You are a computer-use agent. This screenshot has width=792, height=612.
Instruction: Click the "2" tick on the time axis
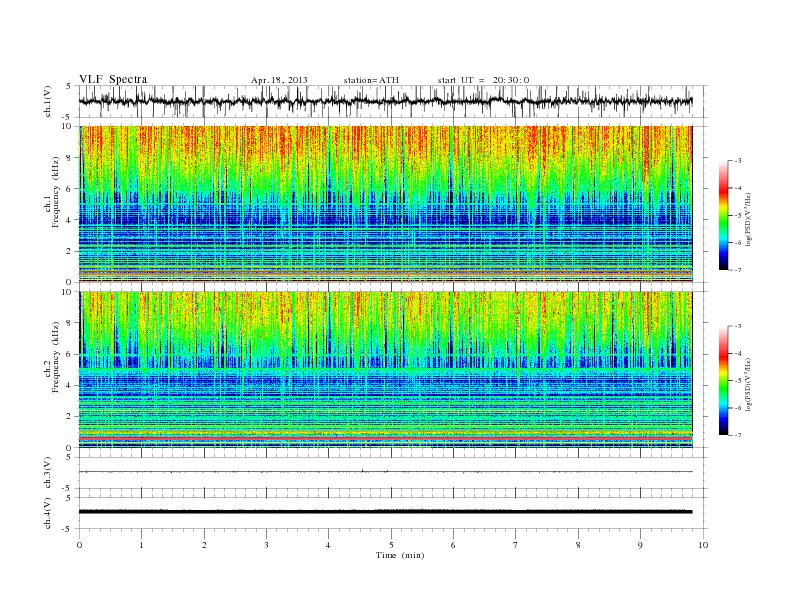204,545
